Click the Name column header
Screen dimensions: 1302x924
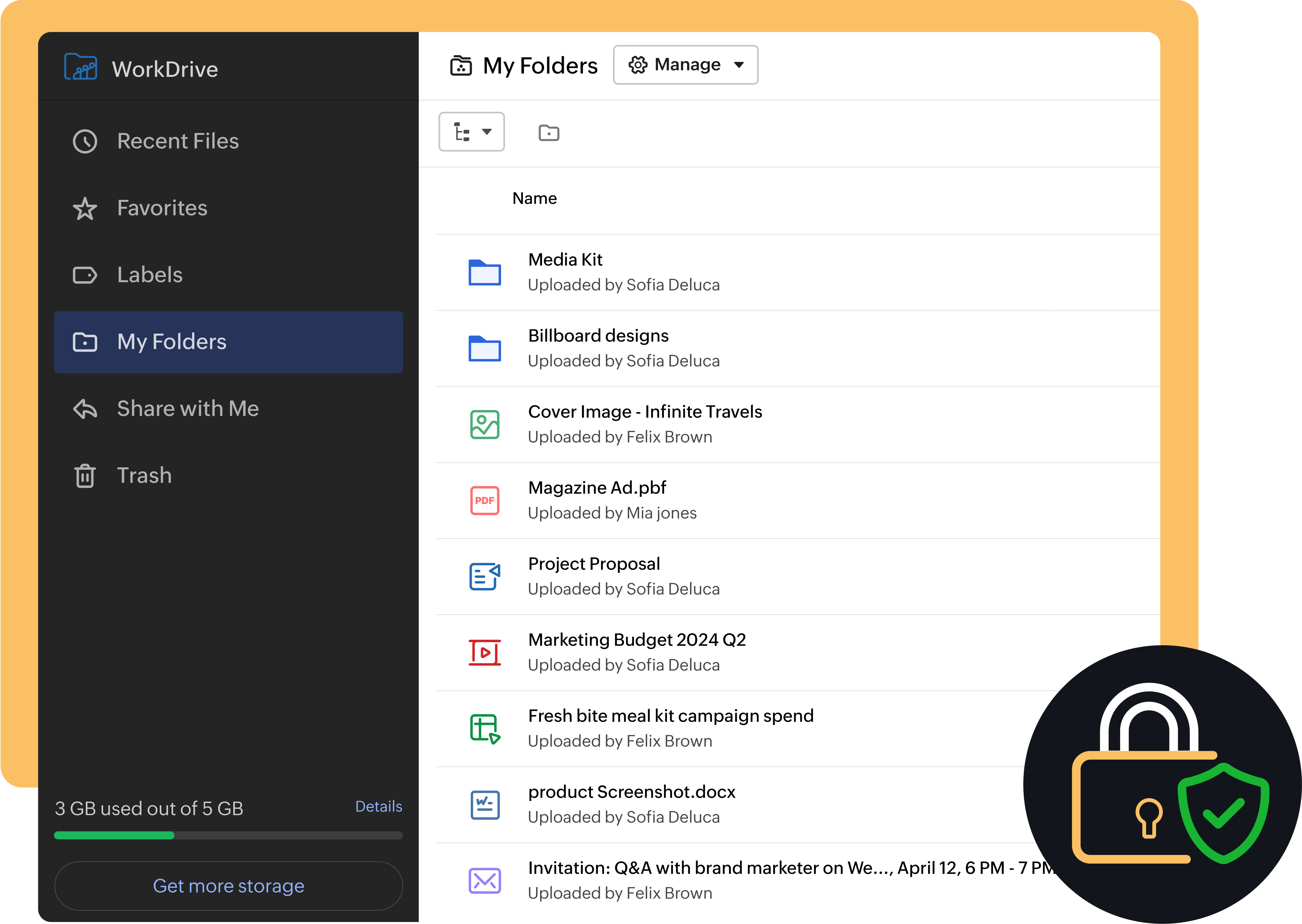[x=534, y=199]
